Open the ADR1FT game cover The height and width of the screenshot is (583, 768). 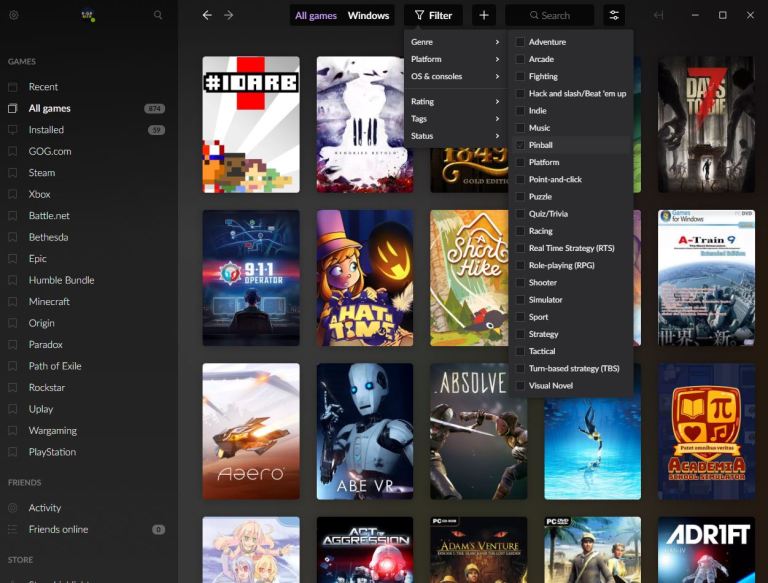point(706,550)
